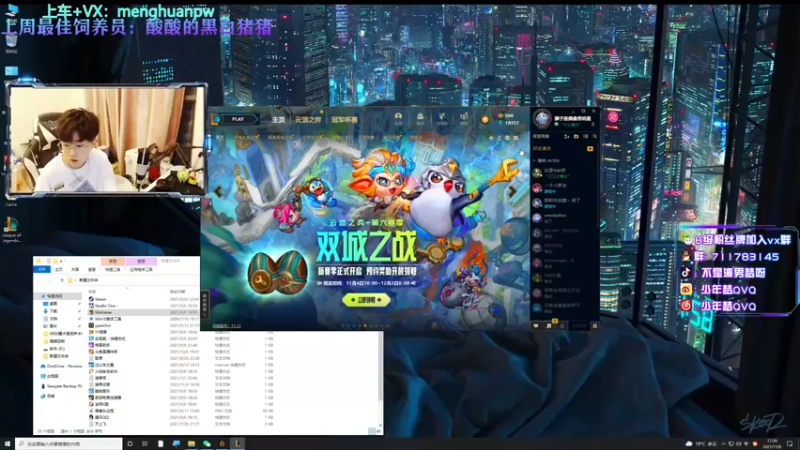Click the 立即领取 button on the banner
Viewport: 800px width, 450px height.
[366, 300]
